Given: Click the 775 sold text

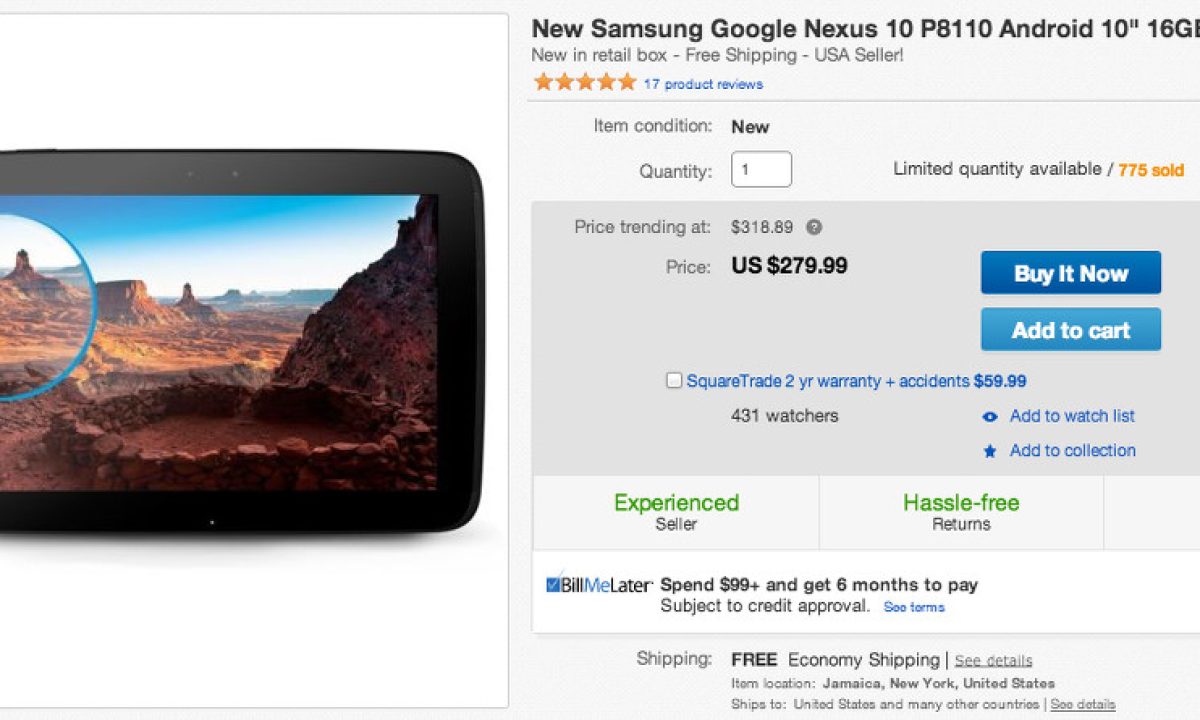Looking at the screenshot, I should (x=1151, y=170).
